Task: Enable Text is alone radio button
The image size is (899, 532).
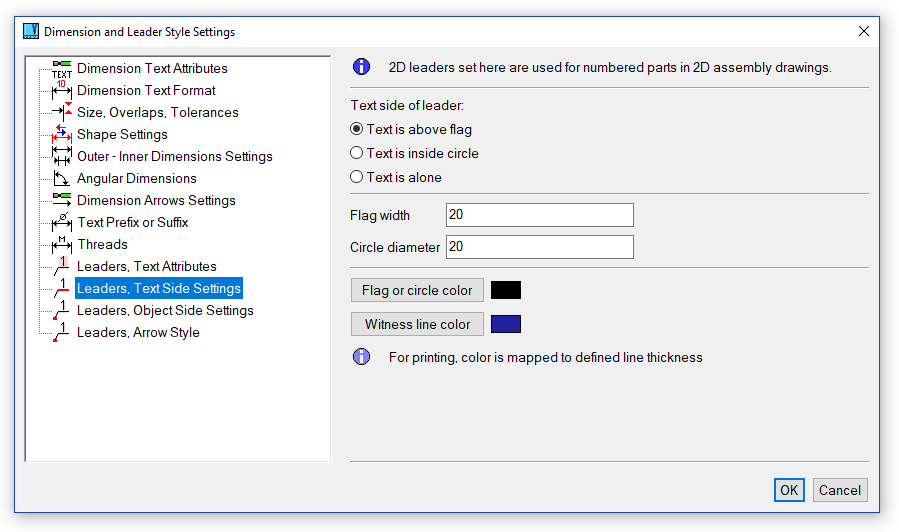Action: [357, 177]
